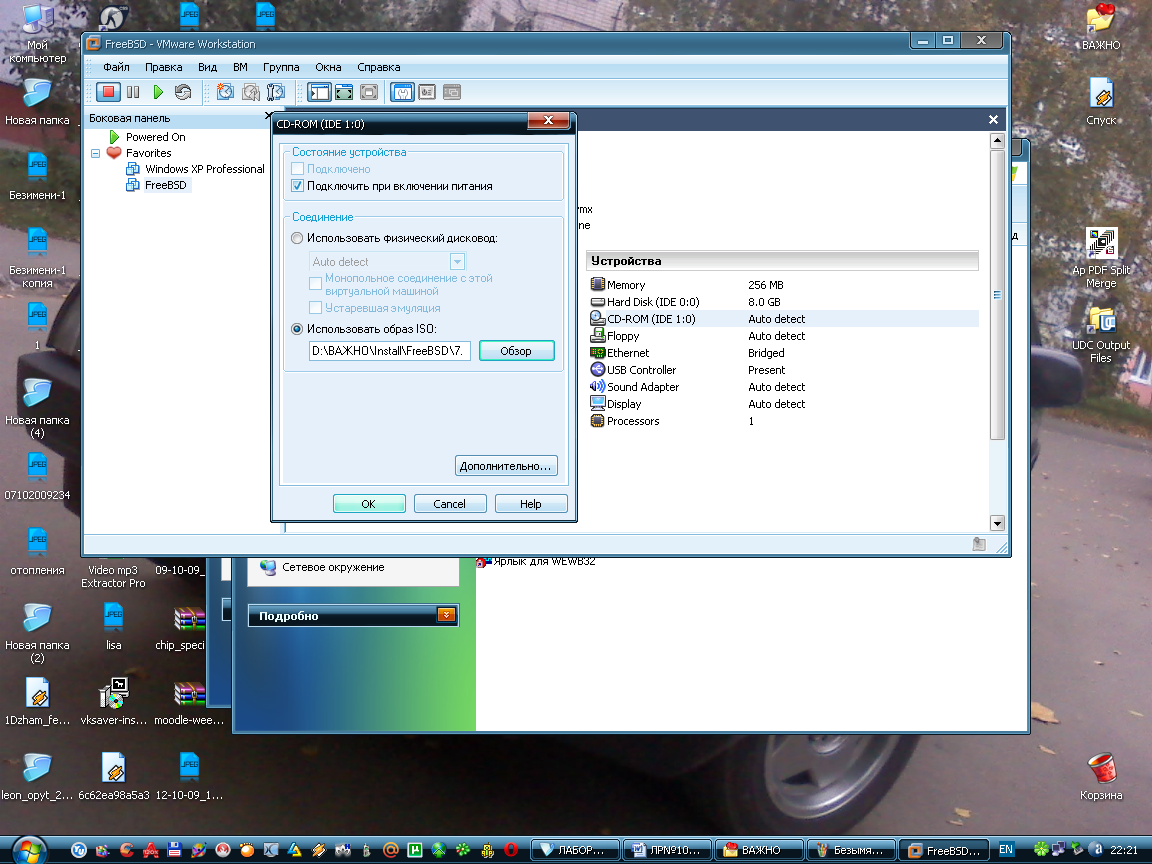
Task: Click the green Power On play icon
Action: [158, 92]
